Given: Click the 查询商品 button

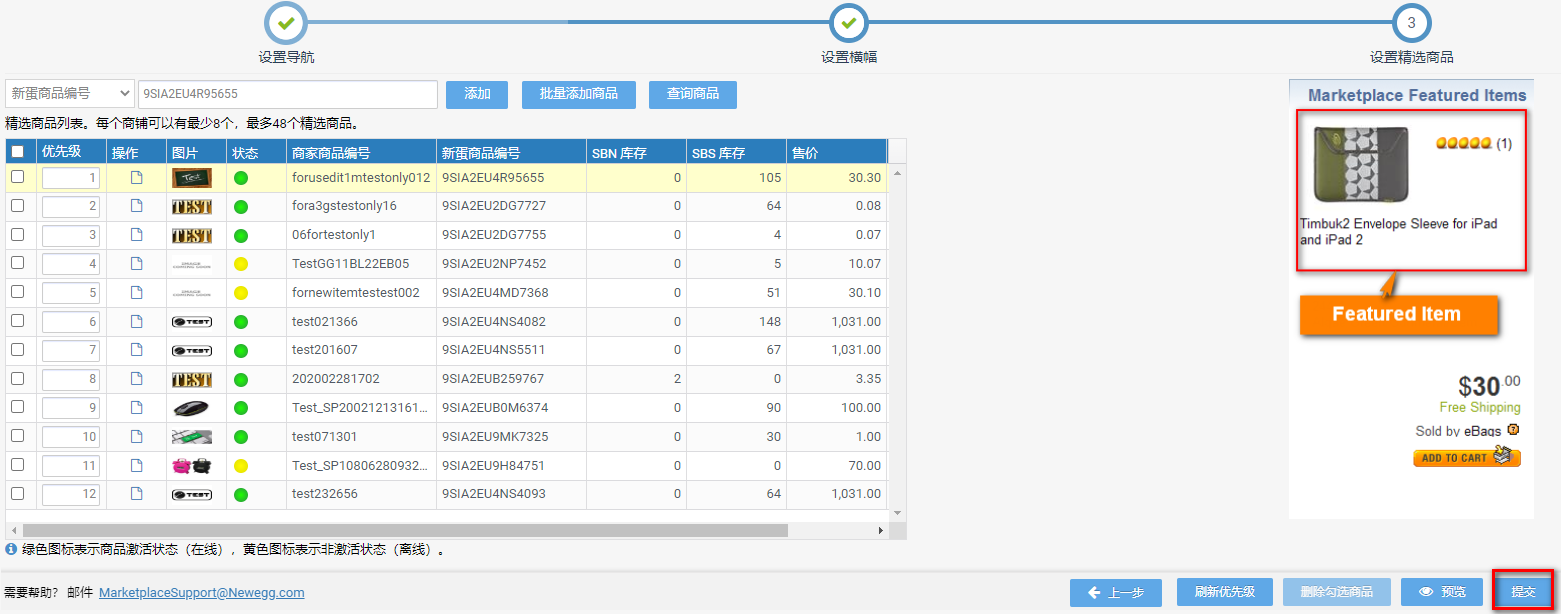Looking at the screenshot, I should (x=693, y=94).
